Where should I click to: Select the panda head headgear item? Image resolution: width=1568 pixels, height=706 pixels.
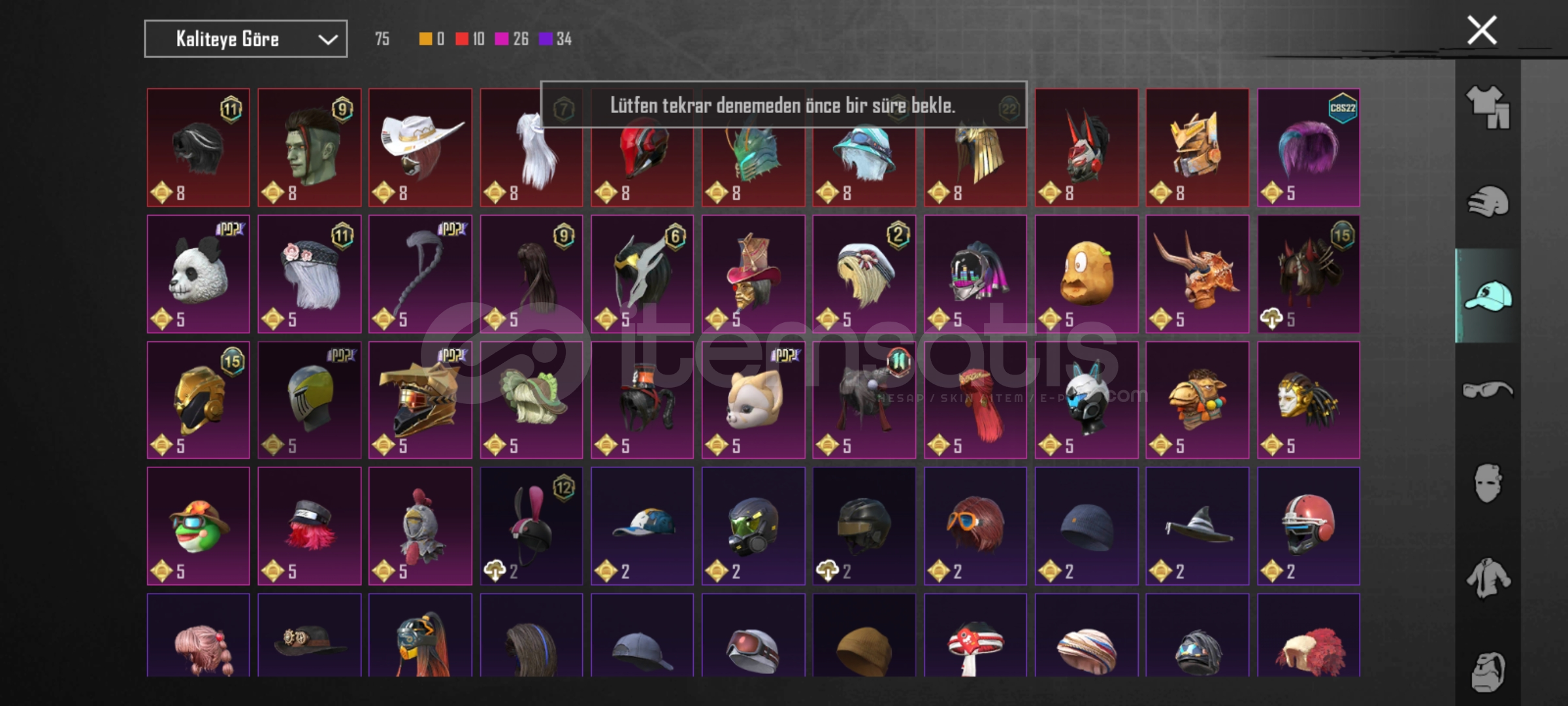point(199,274)
